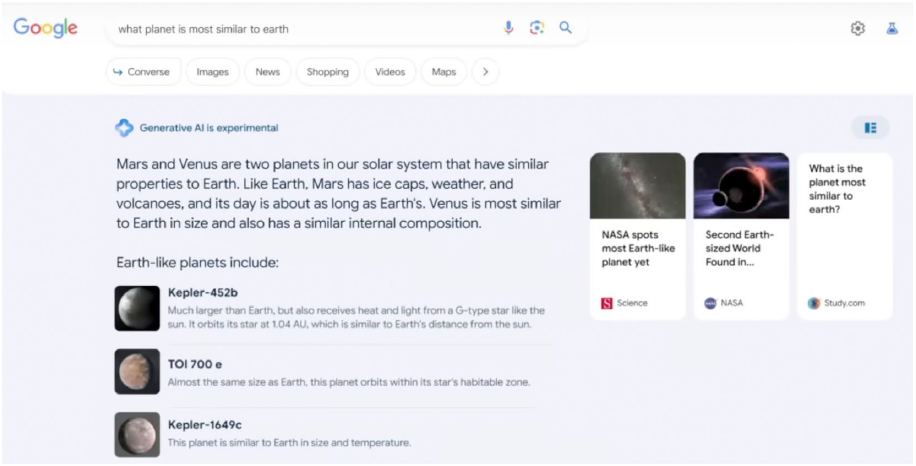
Task: Switch to the Maps tab
Action: [x=444, y=72]
